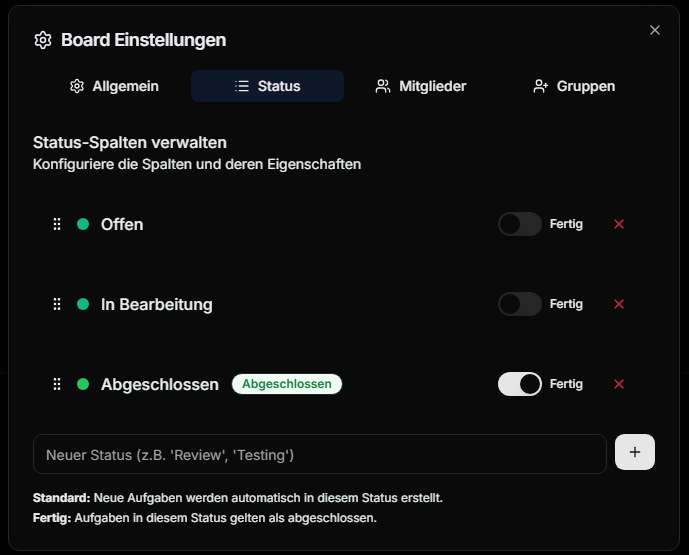Image resolution: width=689 pixels, height=555 pixels.
Task: Delete the In Bearbeitung status
Action: 619,304
